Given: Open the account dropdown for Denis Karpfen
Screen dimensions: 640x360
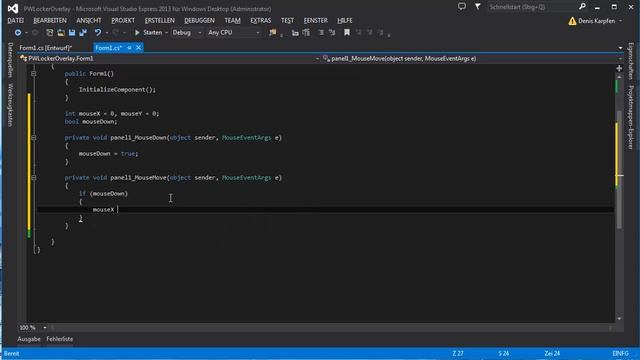Looking at the screenshot, I should click(x=620, y=21).
